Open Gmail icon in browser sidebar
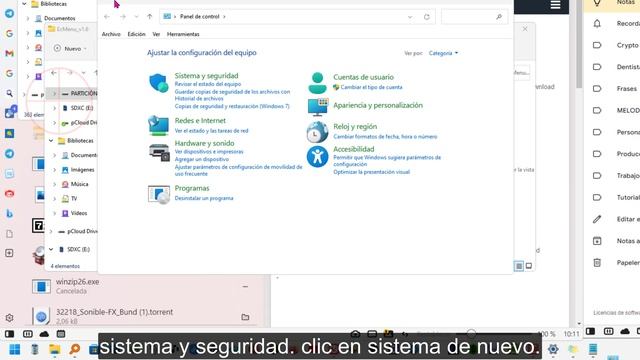Viewport: 640px width, 360px height. click(x=9, y=53)
